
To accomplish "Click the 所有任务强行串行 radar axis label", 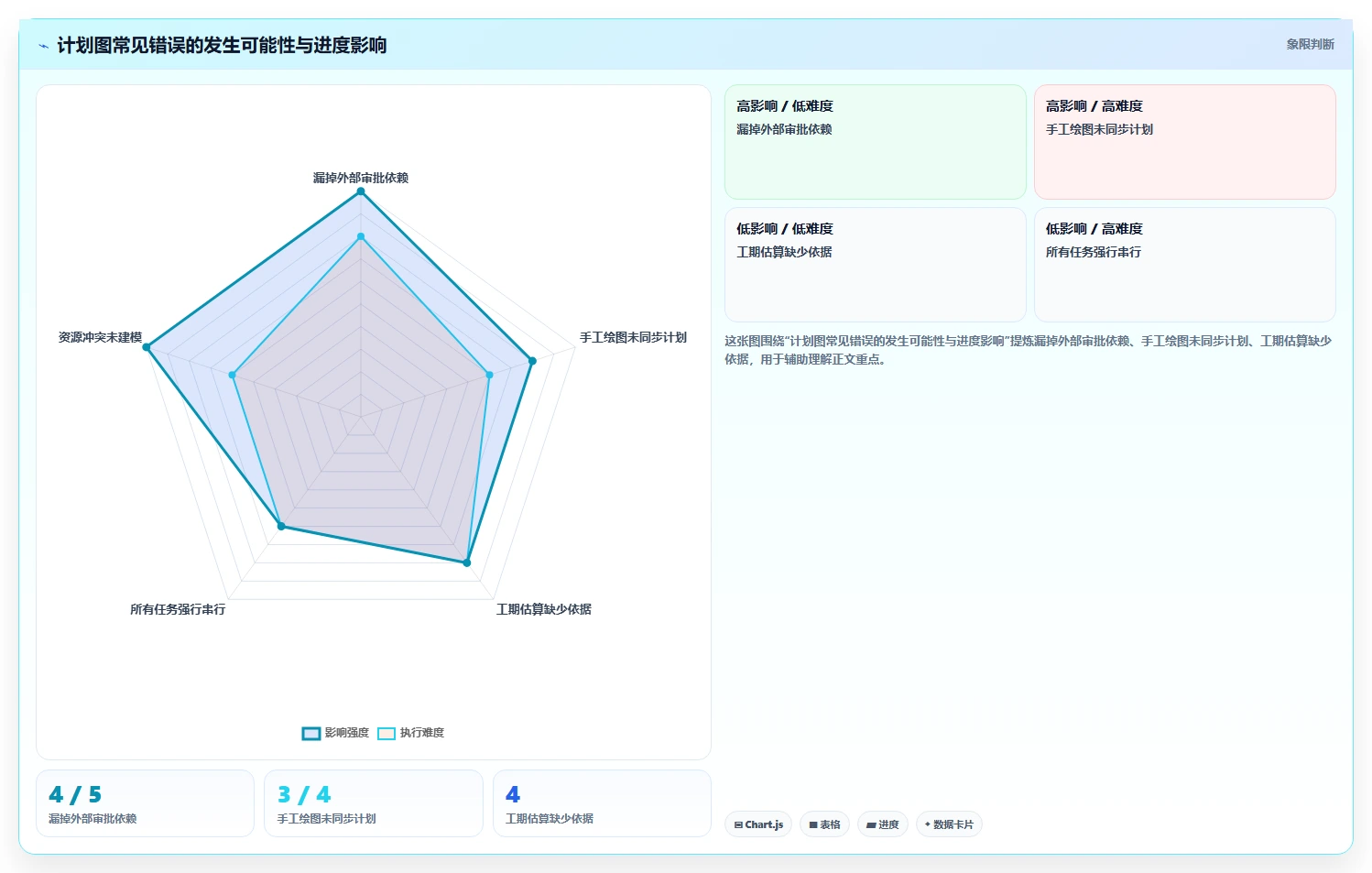I will tap(178, 609).
